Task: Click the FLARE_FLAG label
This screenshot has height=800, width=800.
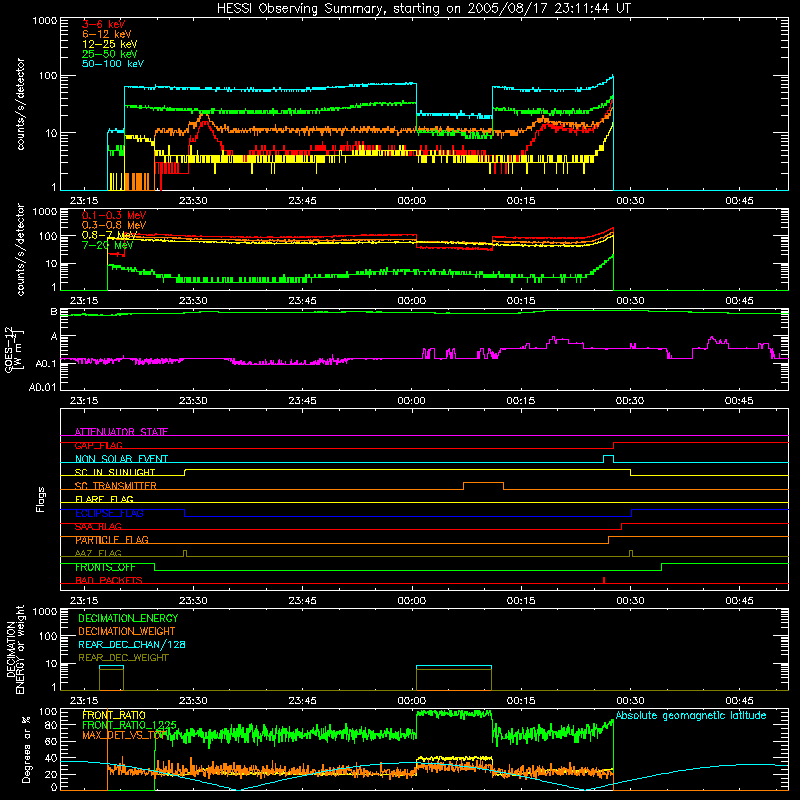Action: coord(104,499)
